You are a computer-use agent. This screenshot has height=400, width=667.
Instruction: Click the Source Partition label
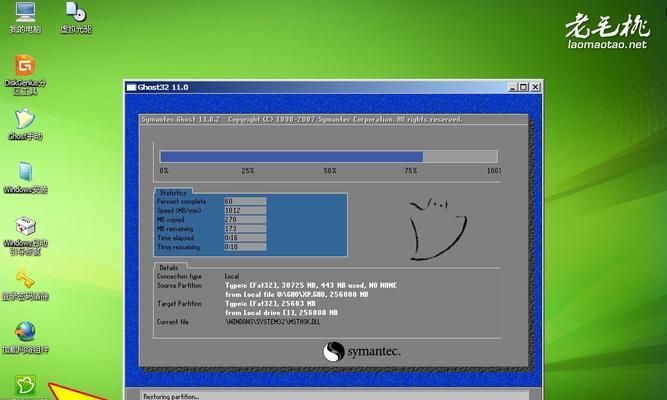(179, 285)
